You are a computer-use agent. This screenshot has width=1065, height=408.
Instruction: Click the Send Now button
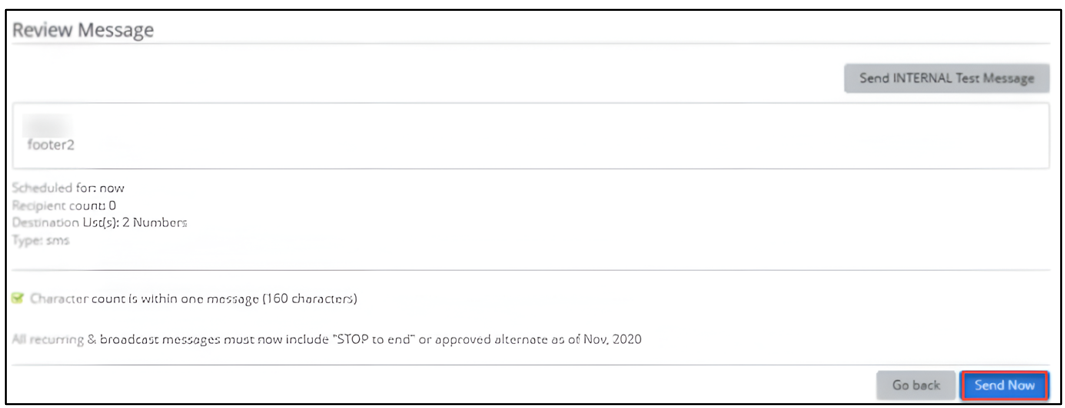(x=1004, y=385)
